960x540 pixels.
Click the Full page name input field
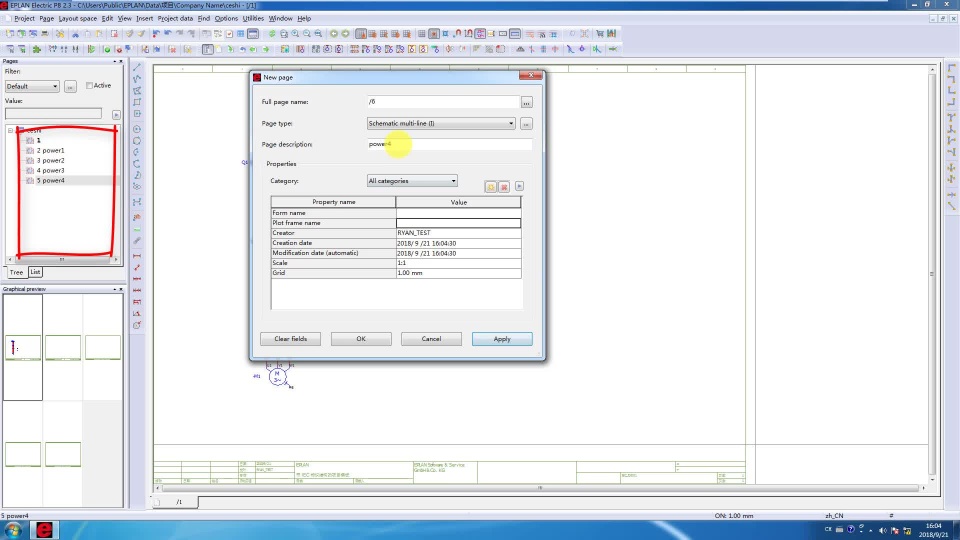tap(443, 102)
